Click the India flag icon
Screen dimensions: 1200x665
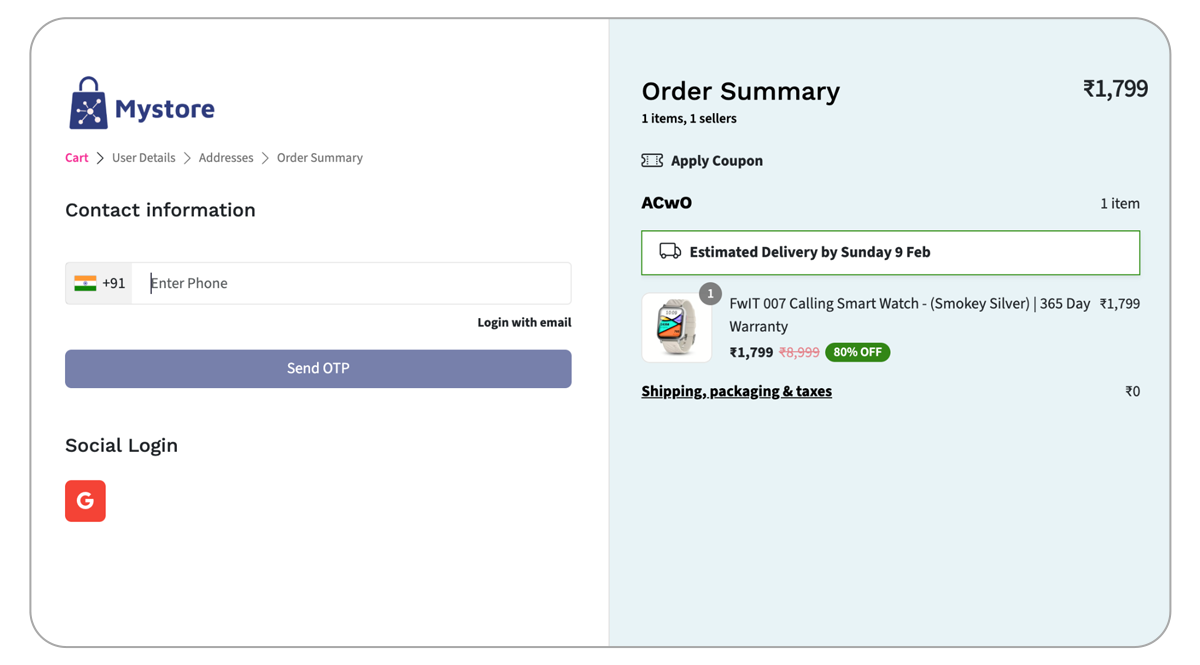click(x=85, y=283)
